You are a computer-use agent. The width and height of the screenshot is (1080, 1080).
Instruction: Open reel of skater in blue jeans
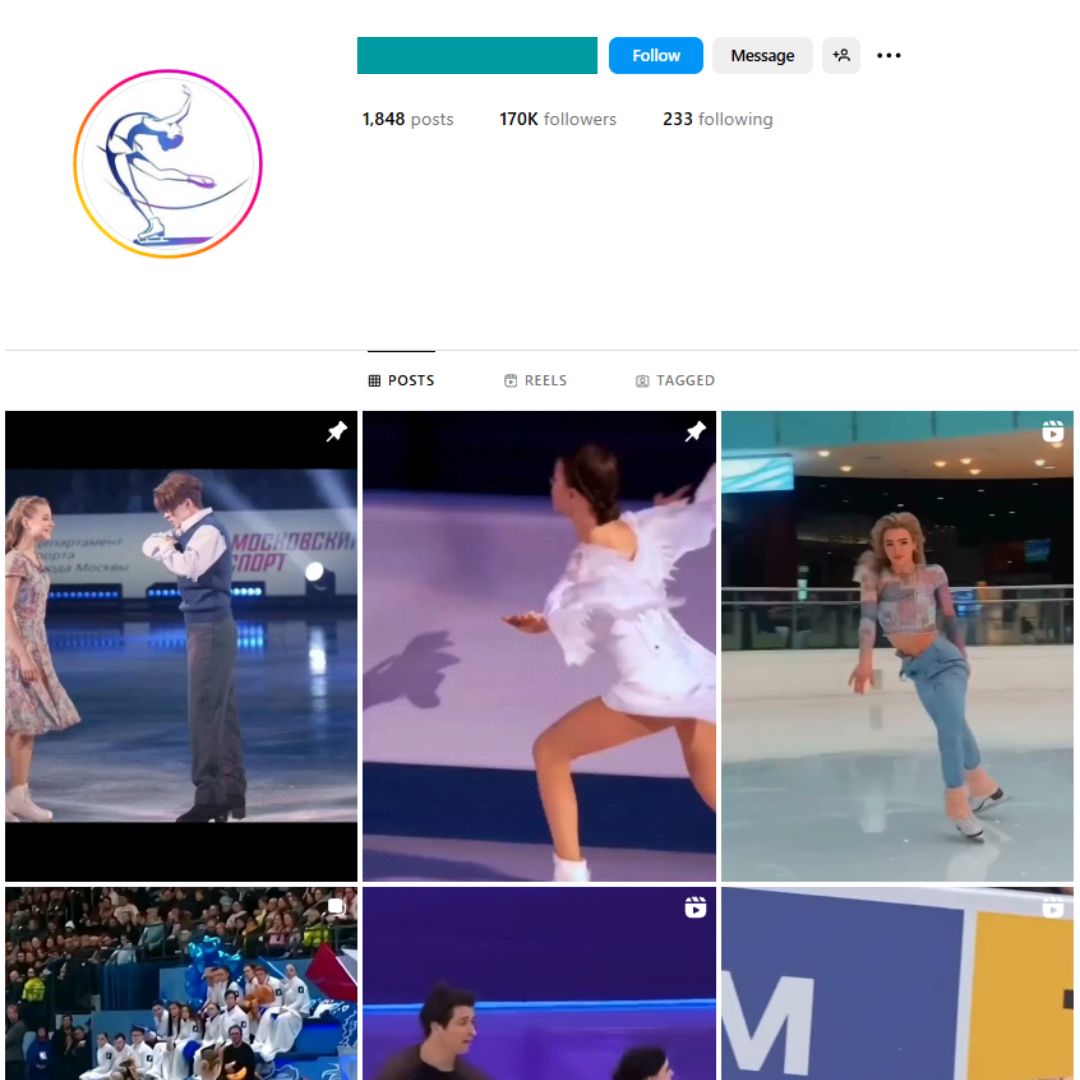[x=897, y=646]
